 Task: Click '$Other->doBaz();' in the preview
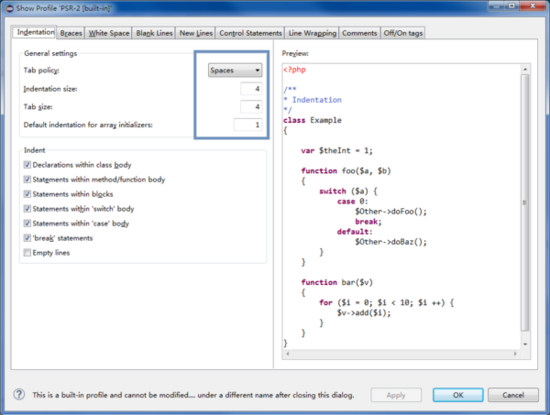coord(391,242)
